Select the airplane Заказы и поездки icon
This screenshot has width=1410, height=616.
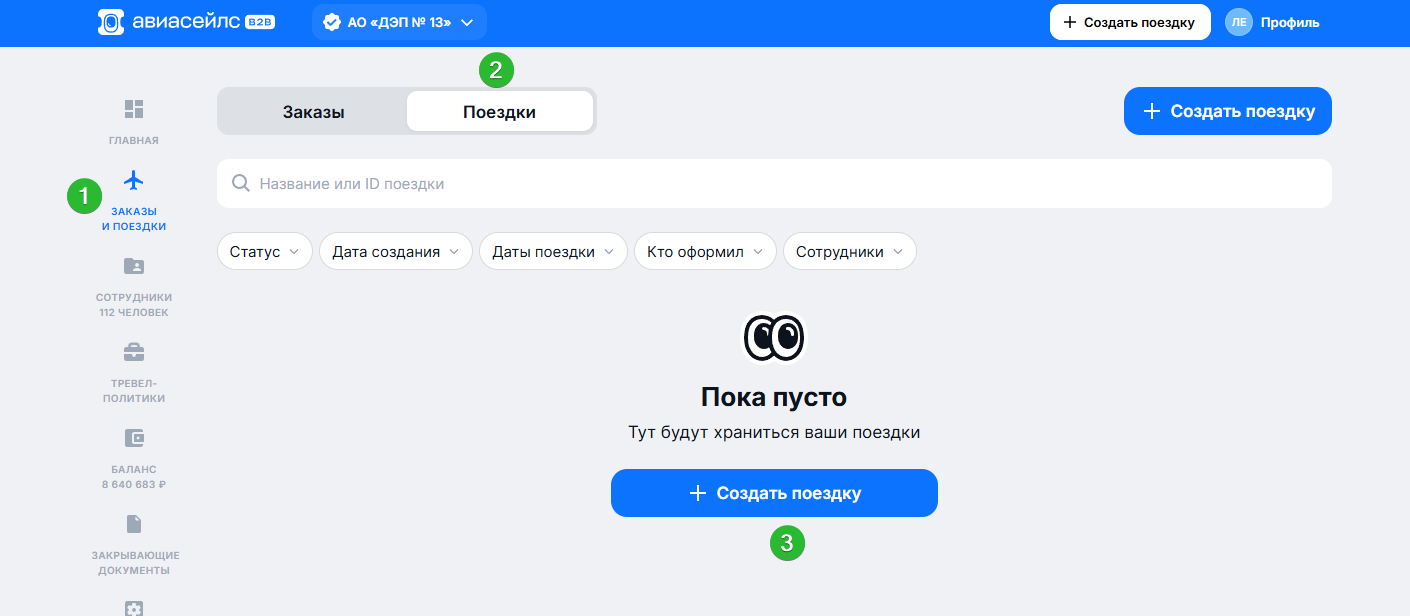point(134,180)
